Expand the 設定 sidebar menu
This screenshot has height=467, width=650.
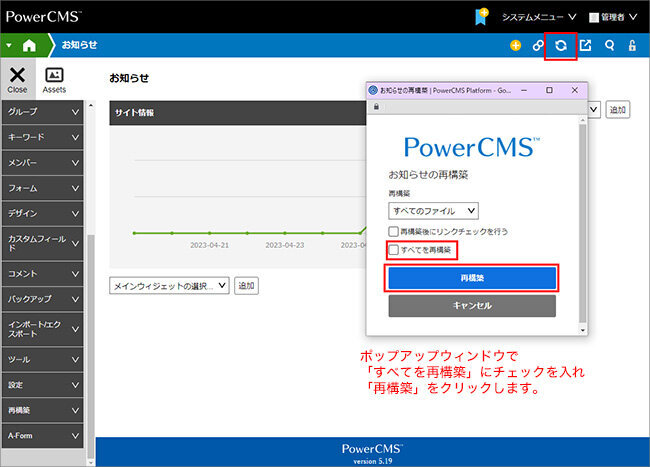click(x=42, y=385)
